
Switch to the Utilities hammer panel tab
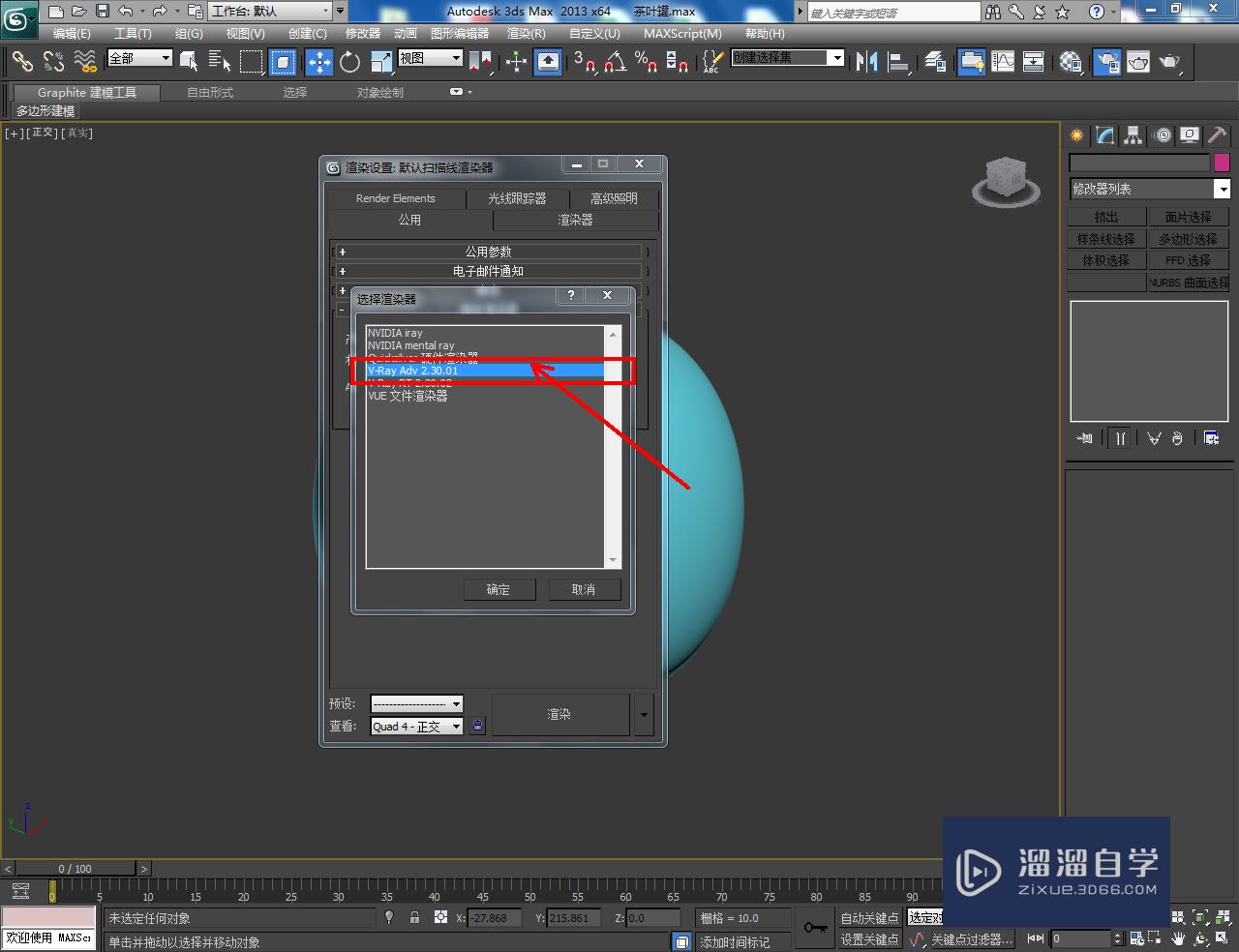(1218, 135)
